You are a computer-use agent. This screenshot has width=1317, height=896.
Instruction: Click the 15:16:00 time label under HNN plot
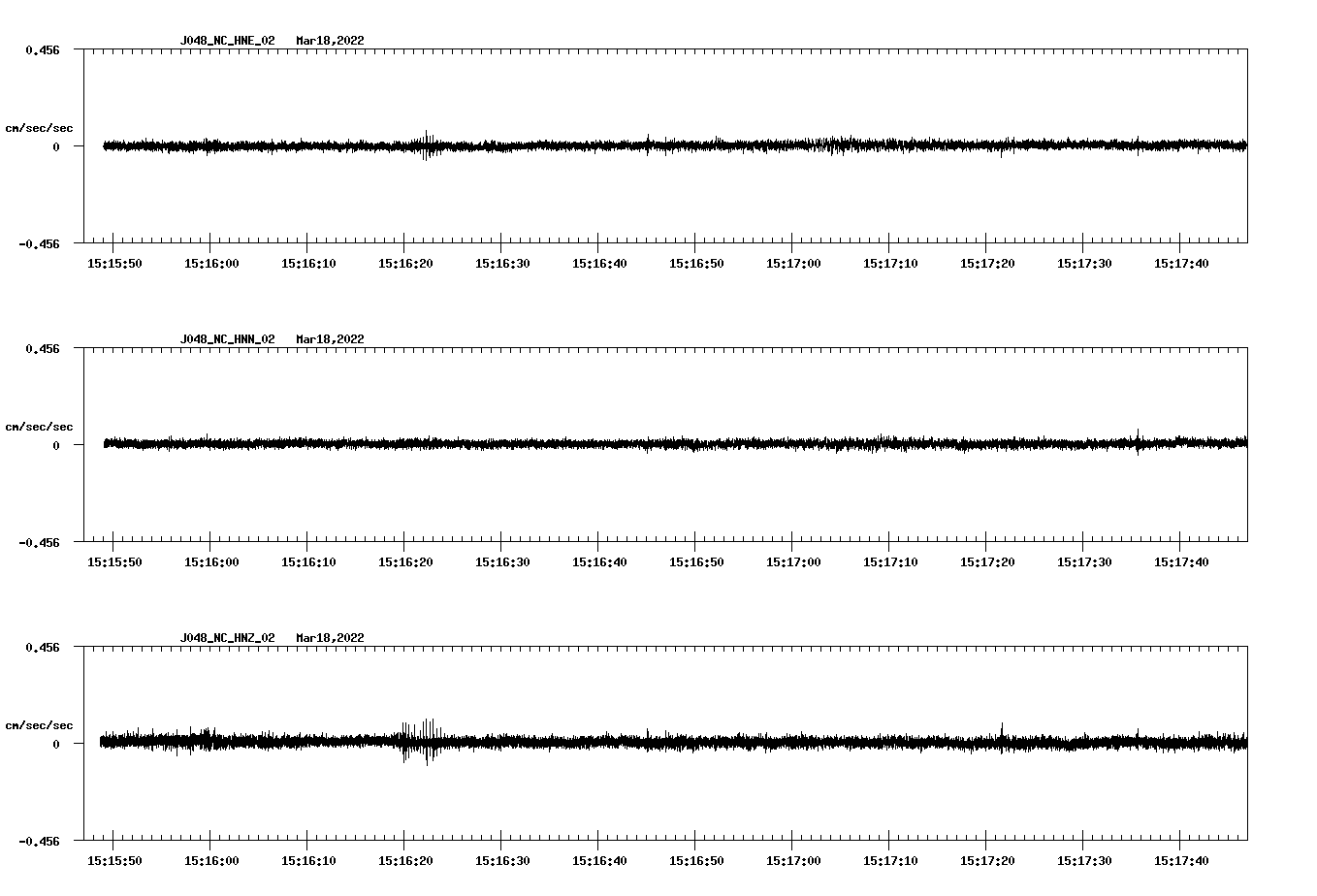(211, 562)
